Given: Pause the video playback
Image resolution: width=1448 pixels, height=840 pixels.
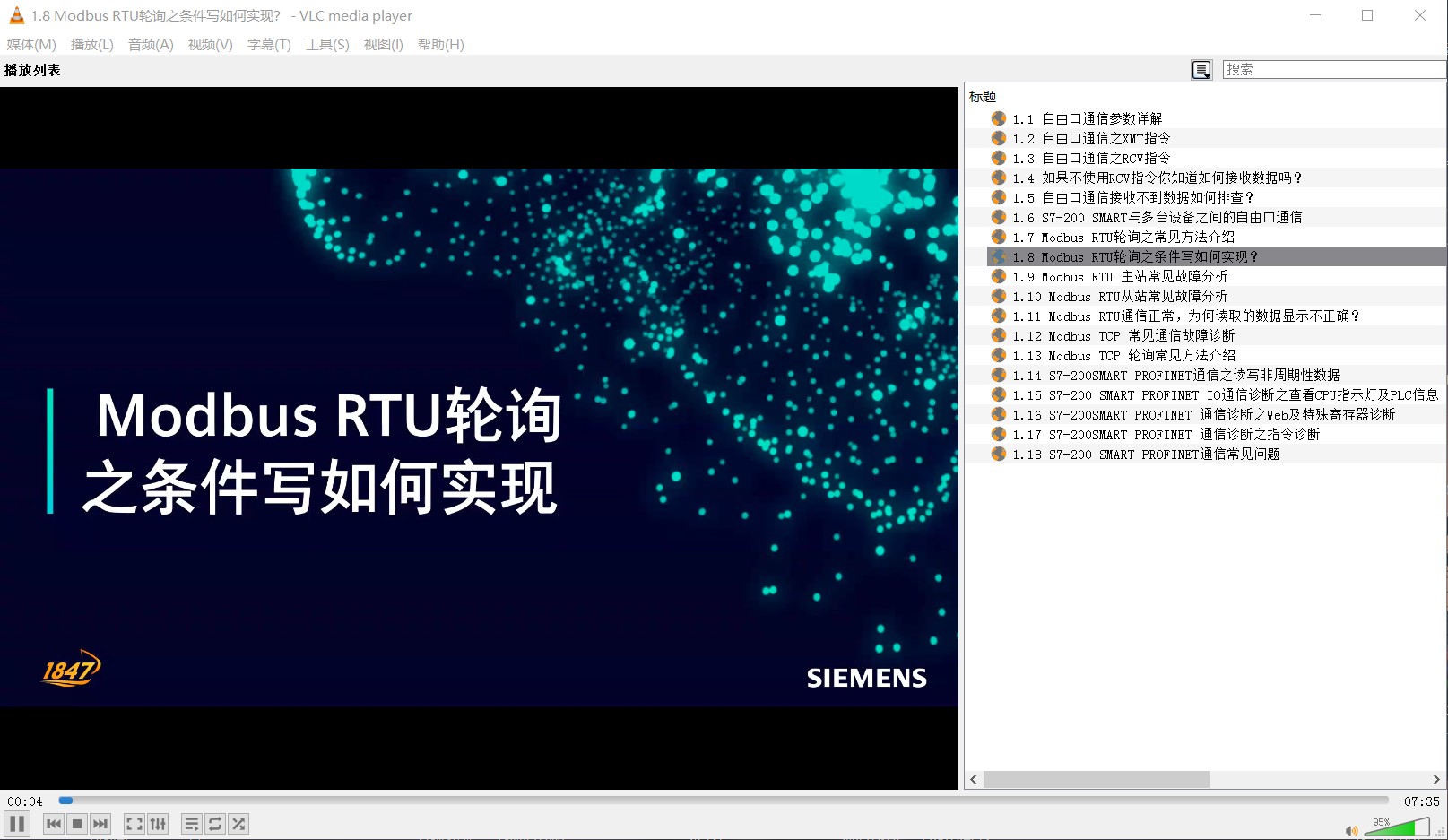Looking at the screenshot, I should coord(17,824).
